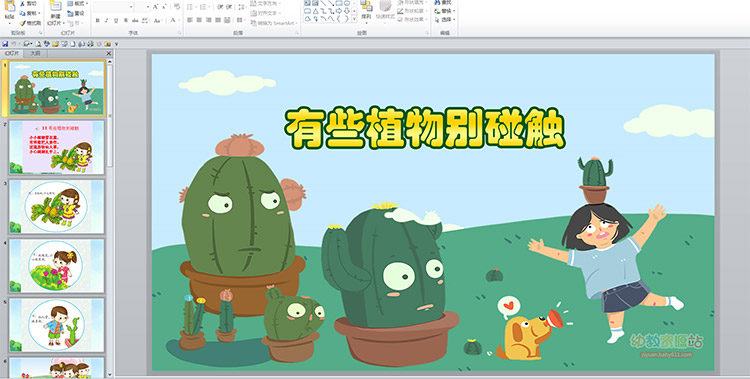Click the numbered list button
Viewport: 750px width, 379px height.
click(x=204, y=7)
